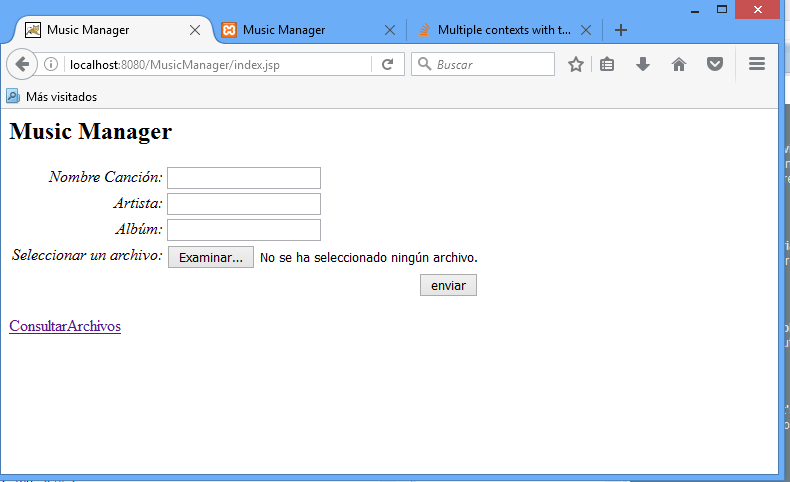Reload the page with the refresh icon

click(387, 65)
